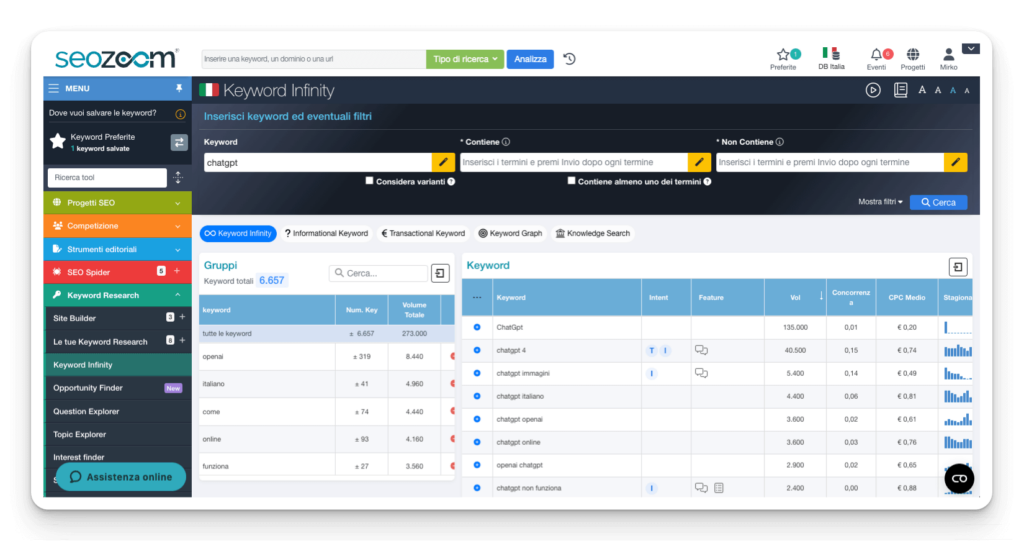Select the chatgpt online row radio button

click(x=477, y=442)
